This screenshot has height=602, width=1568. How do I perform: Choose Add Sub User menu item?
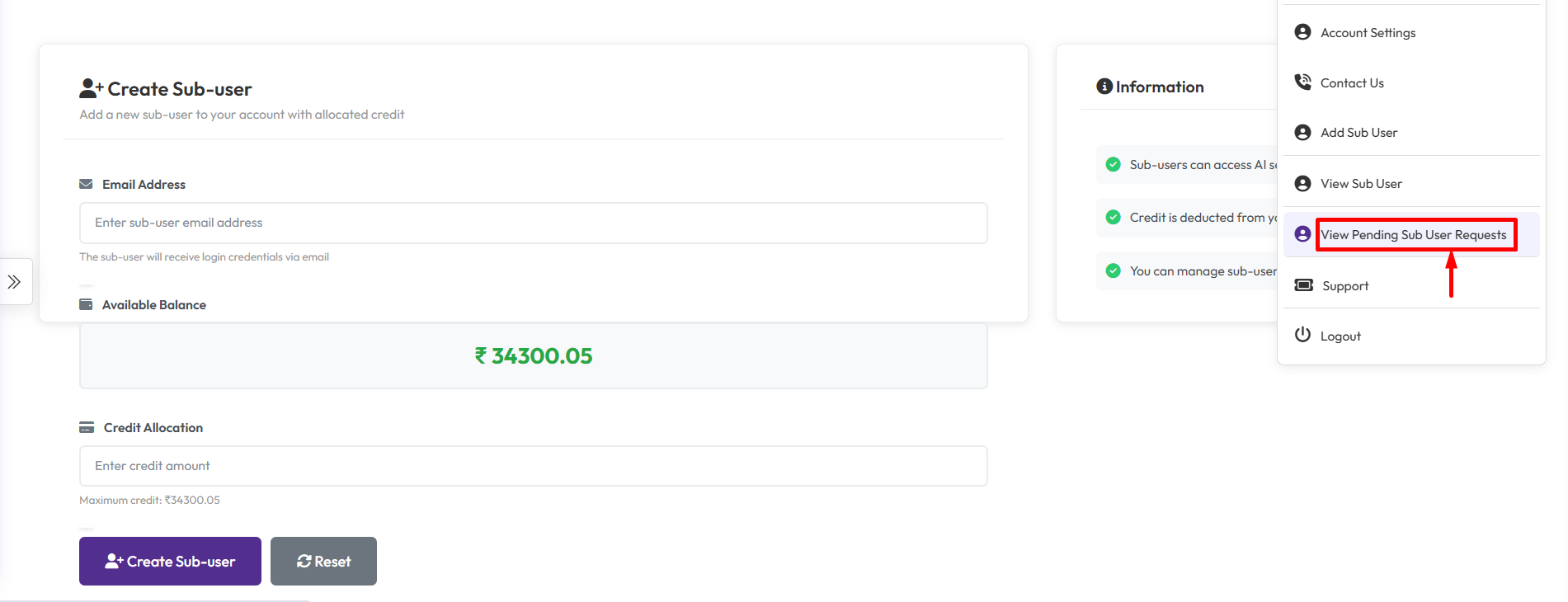(1358, 133)
